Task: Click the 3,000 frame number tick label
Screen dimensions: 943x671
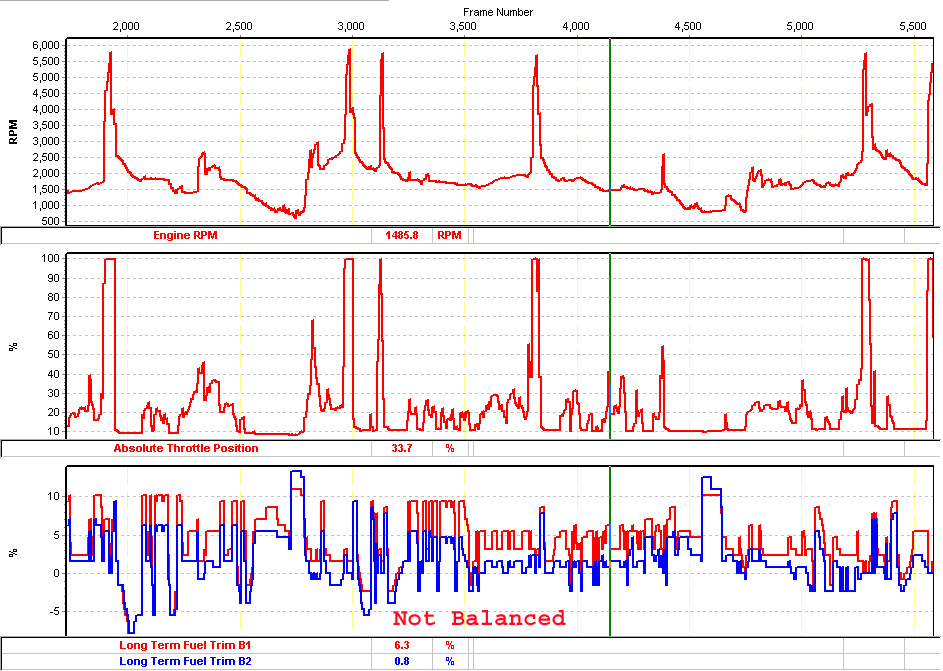Action: 351,26
